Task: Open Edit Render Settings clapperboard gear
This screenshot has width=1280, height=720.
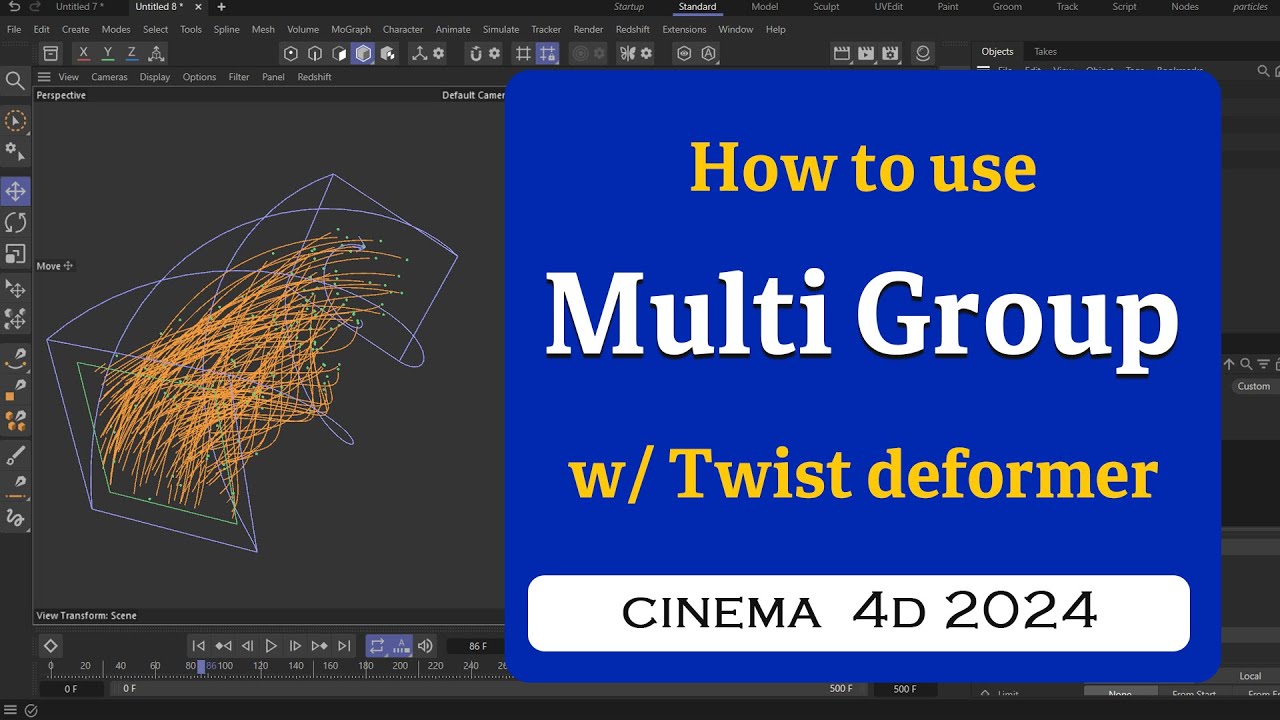Action: [x=890, y=53]
